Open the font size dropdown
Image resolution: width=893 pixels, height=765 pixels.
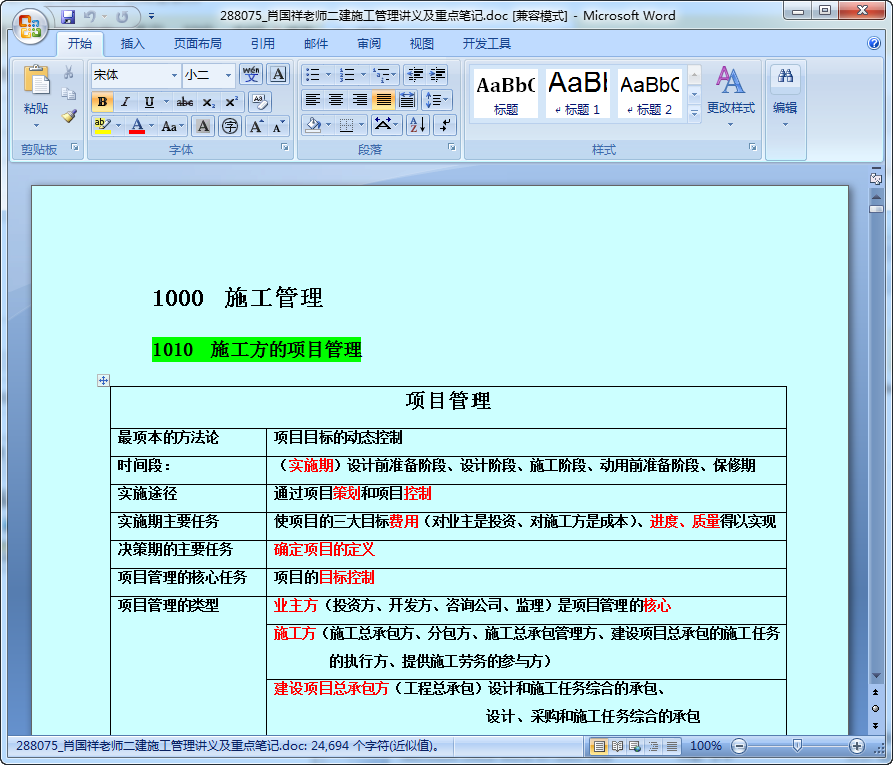(228, 75)
